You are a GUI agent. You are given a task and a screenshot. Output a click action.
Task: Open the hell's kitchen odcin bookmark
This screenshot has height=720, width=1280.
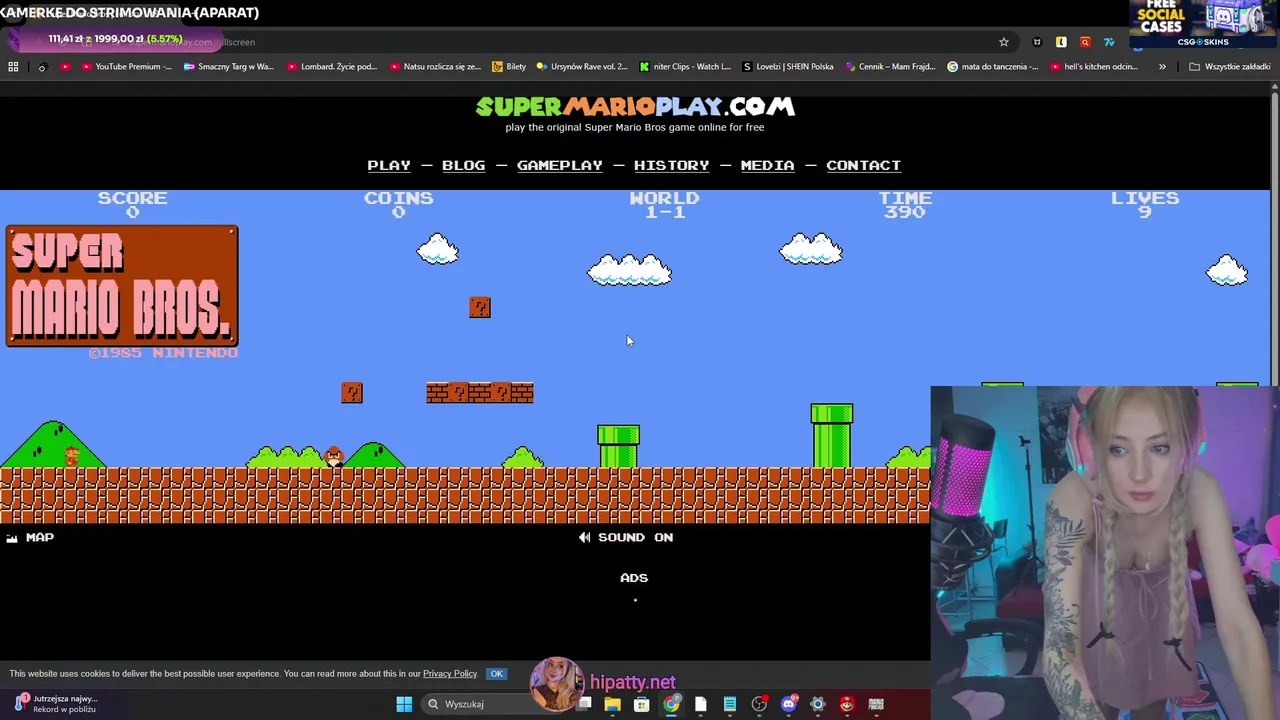pyautogui.click(x=1096, y=67)
